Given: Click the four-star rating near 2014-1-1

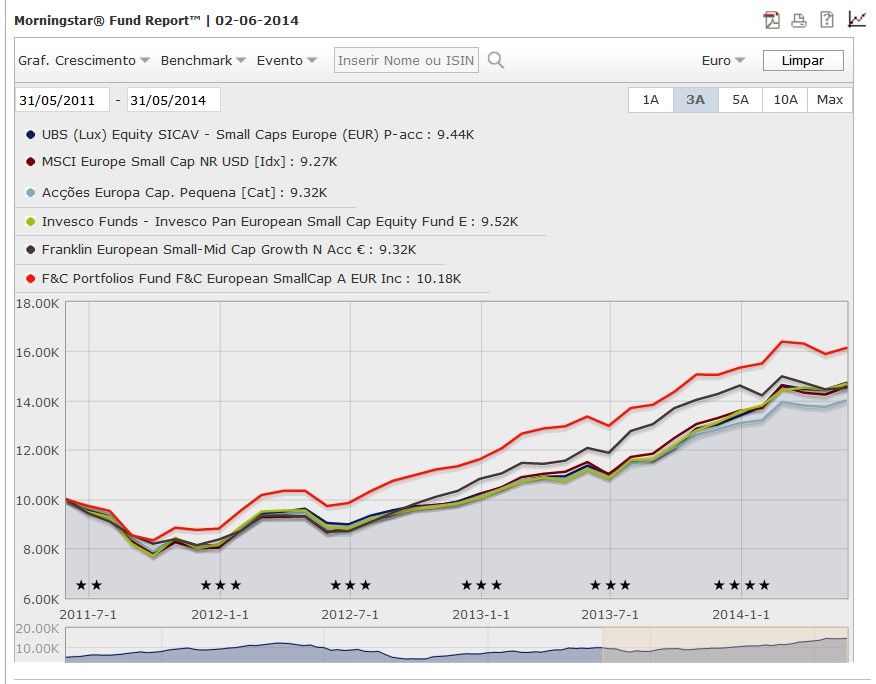Looking at the screenshot, I should (x=741, y=585).
